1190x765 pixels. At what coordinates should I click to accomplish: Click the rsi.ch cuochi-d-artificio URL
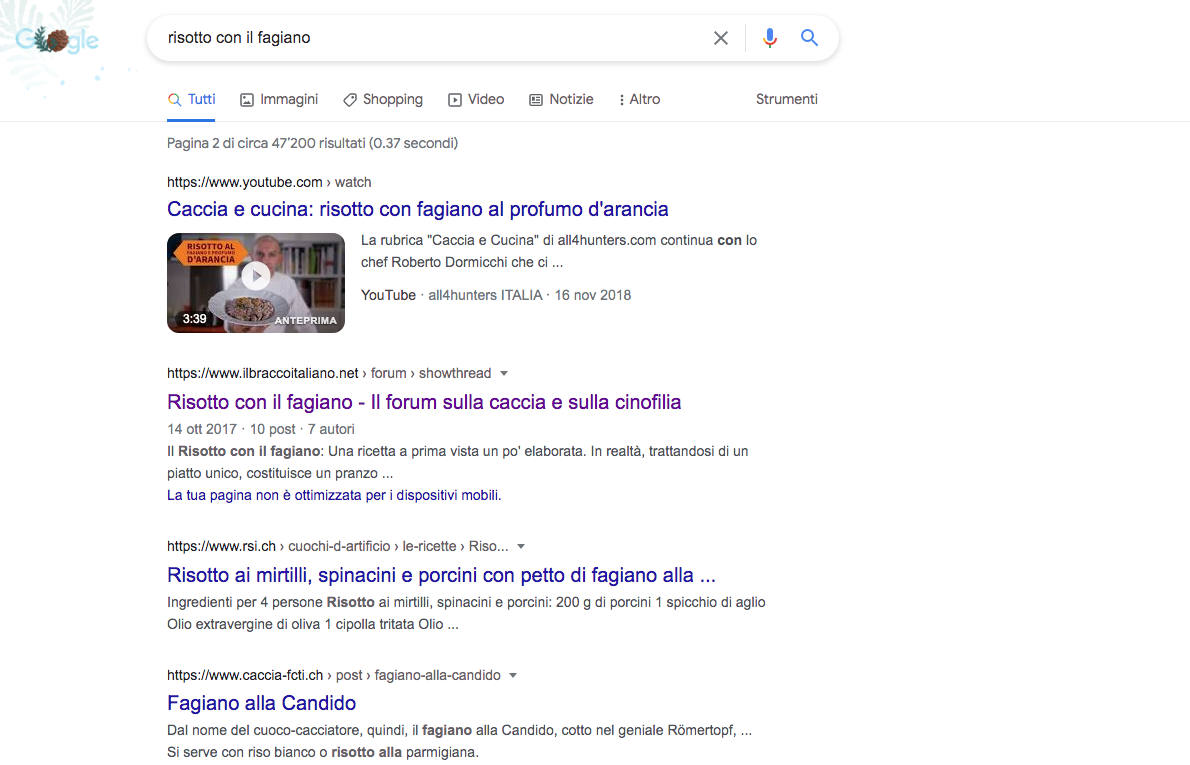338,546
